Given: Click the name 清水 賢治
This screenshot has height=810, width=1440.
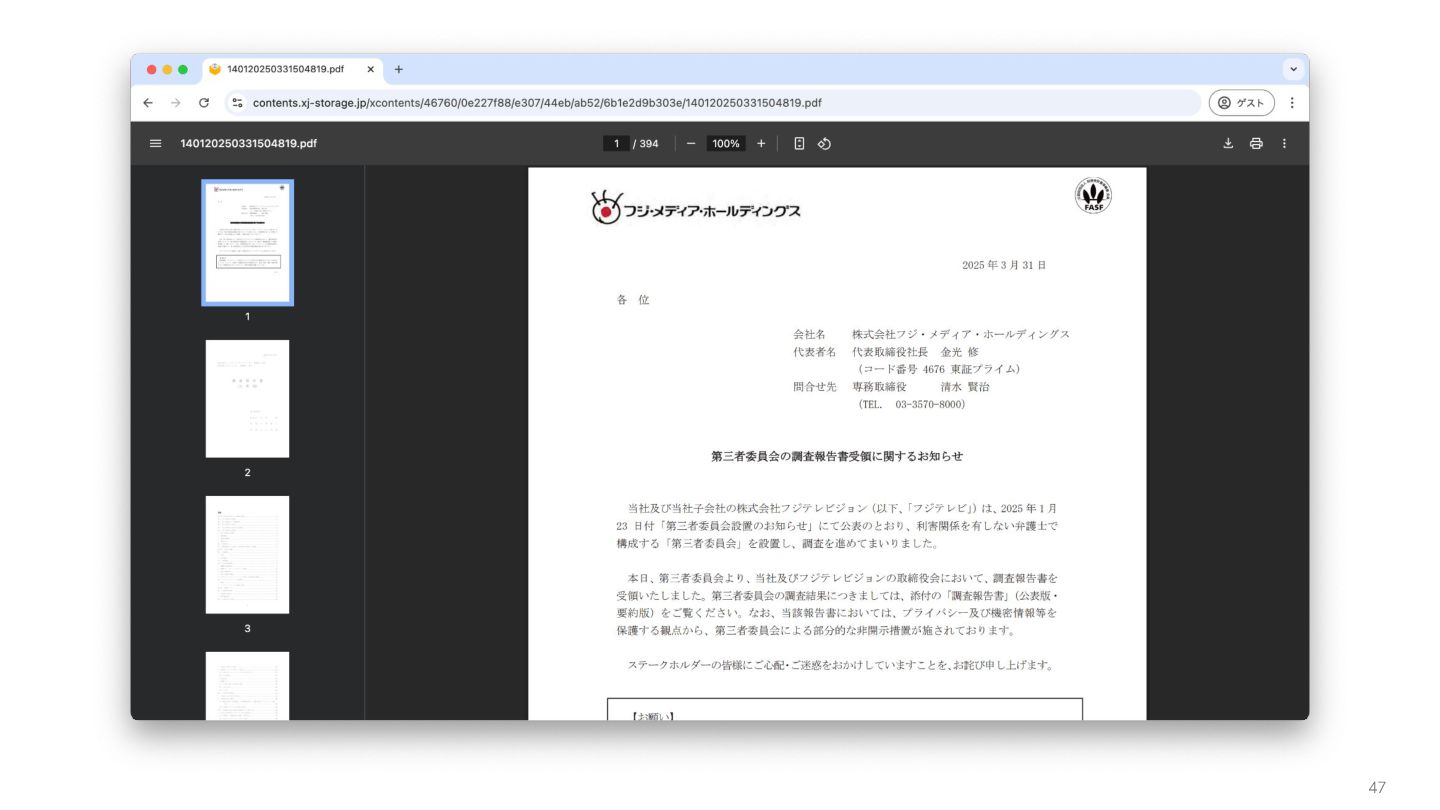Looking at the screenshot, I should point(965,387).
